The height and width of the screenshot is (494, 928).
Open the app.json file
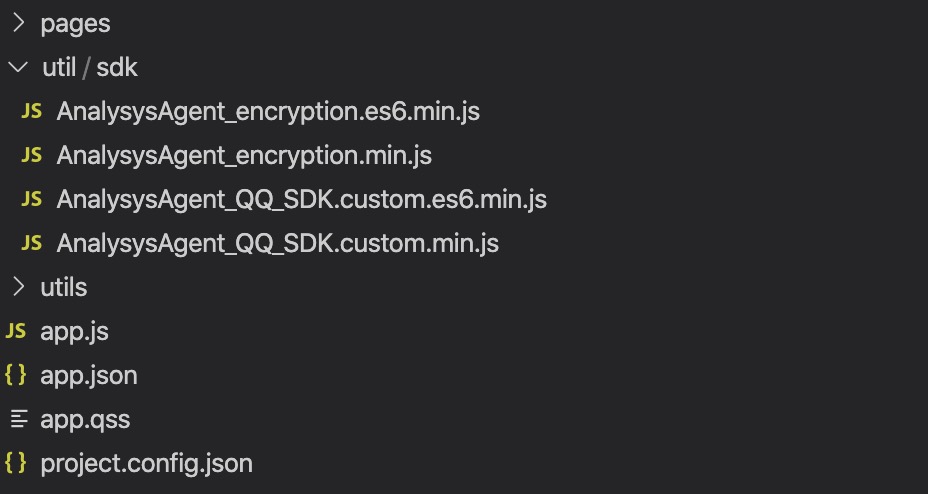(89, 376)
